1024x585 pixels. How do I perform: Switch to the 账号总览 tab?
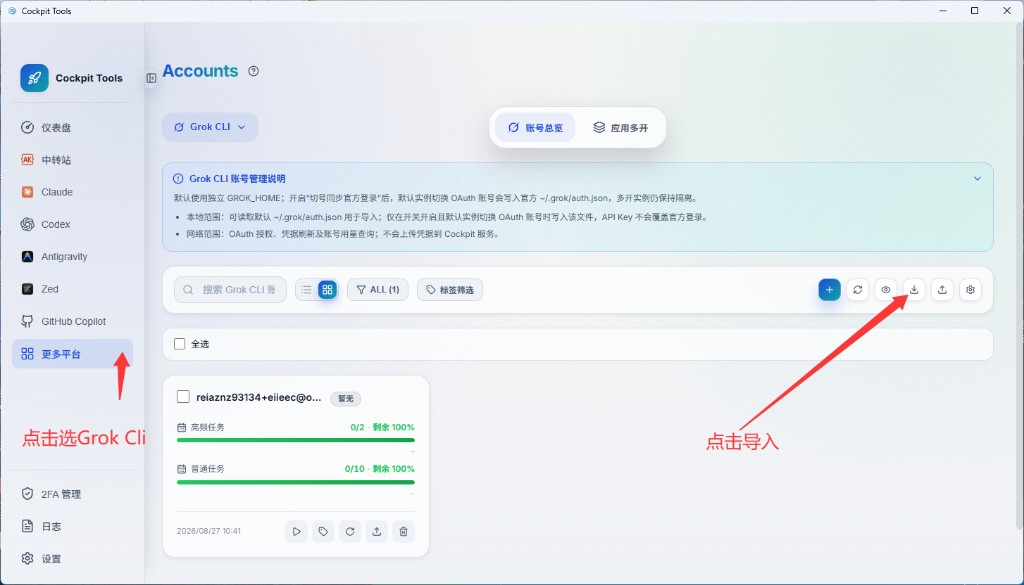coord(535,127)
